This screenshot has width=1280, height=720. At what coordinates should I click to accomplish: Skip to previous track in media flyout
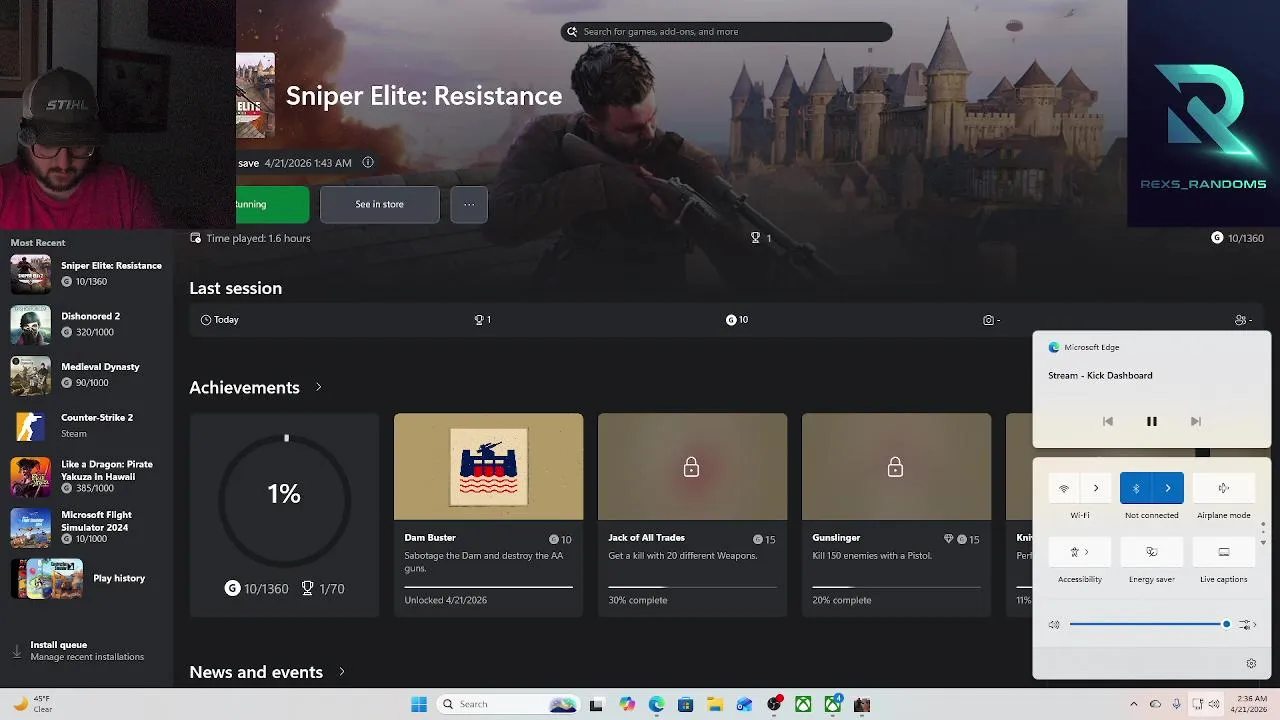pyautogui.click(x=1107, y=422)
